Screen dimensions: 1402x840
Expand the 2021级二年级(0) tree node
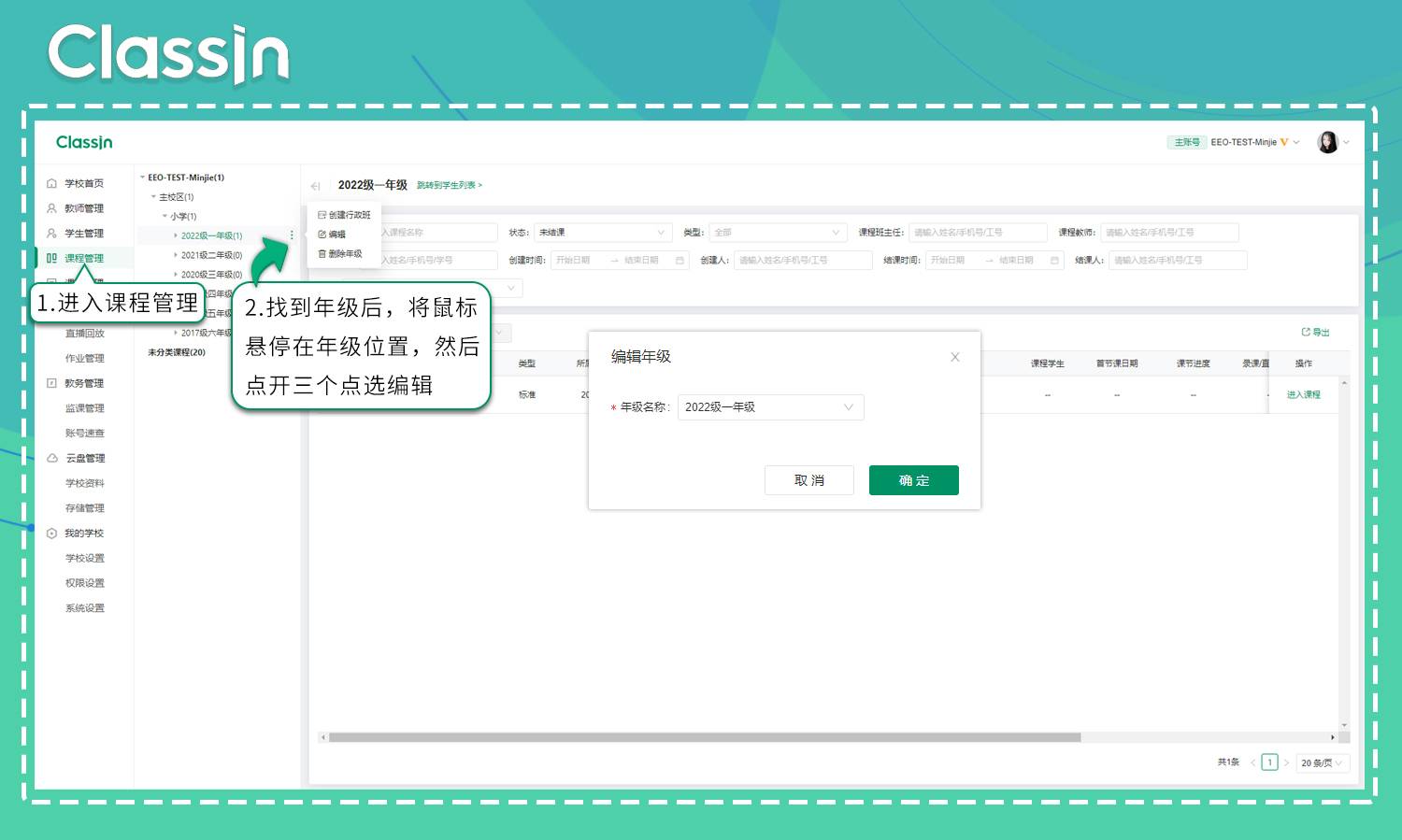(176, 255)
